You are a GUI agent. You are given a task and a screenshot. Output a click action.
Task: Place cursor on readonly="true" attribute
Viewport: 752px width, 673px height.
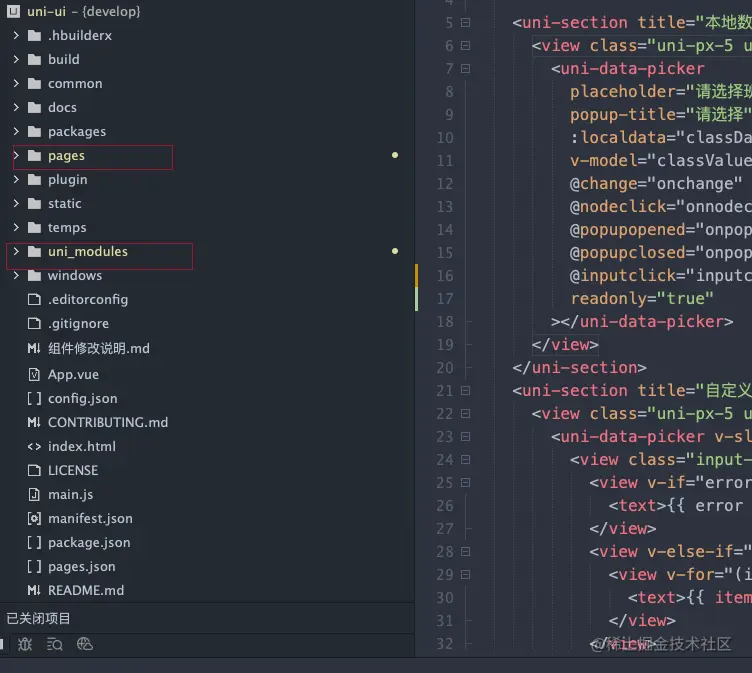(x=642, y=298)
